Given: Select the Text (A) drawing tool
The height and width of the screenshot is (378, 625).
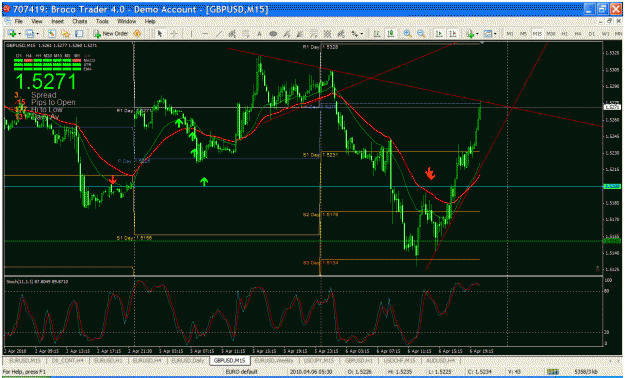Looking at the screenshot, I should point(259,34).
